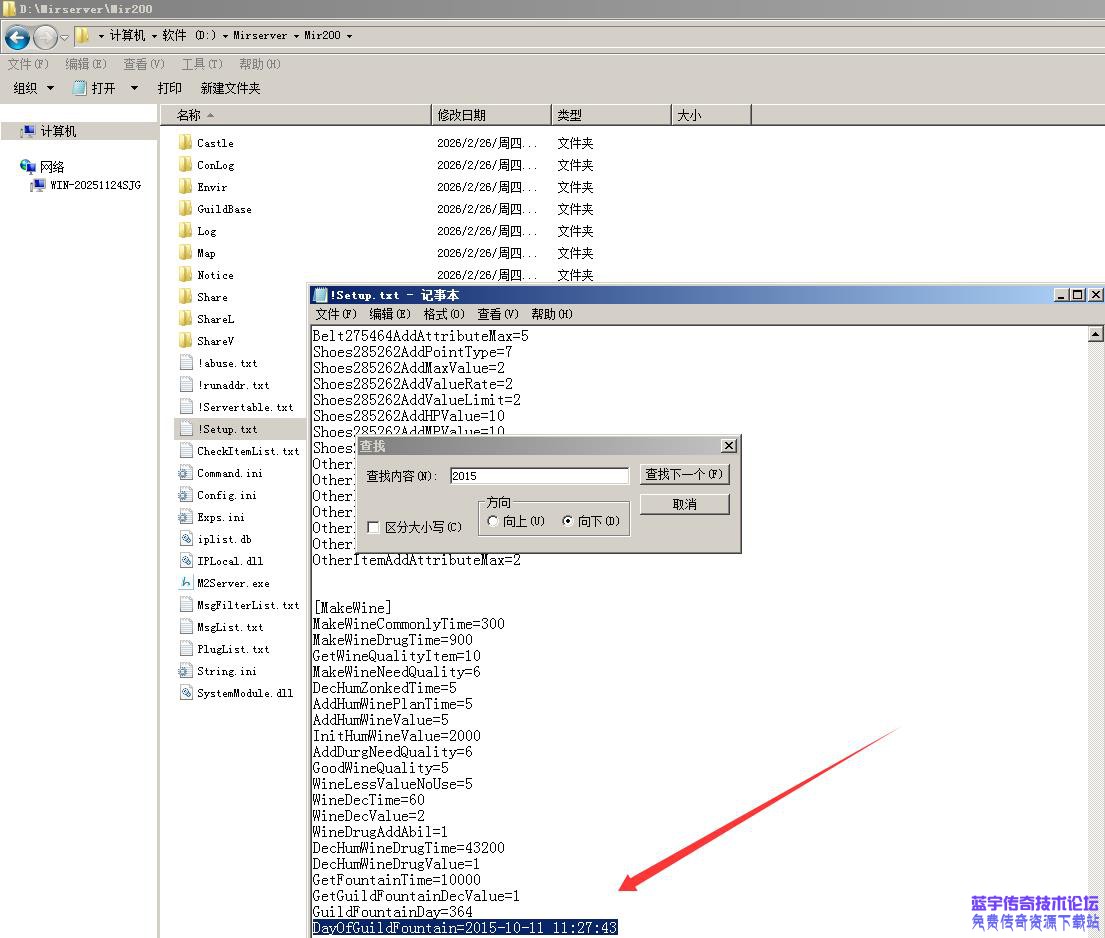Open the Castle folder icon
Image resolution: width=1105 pixels, height=938 pixels.
185,143
